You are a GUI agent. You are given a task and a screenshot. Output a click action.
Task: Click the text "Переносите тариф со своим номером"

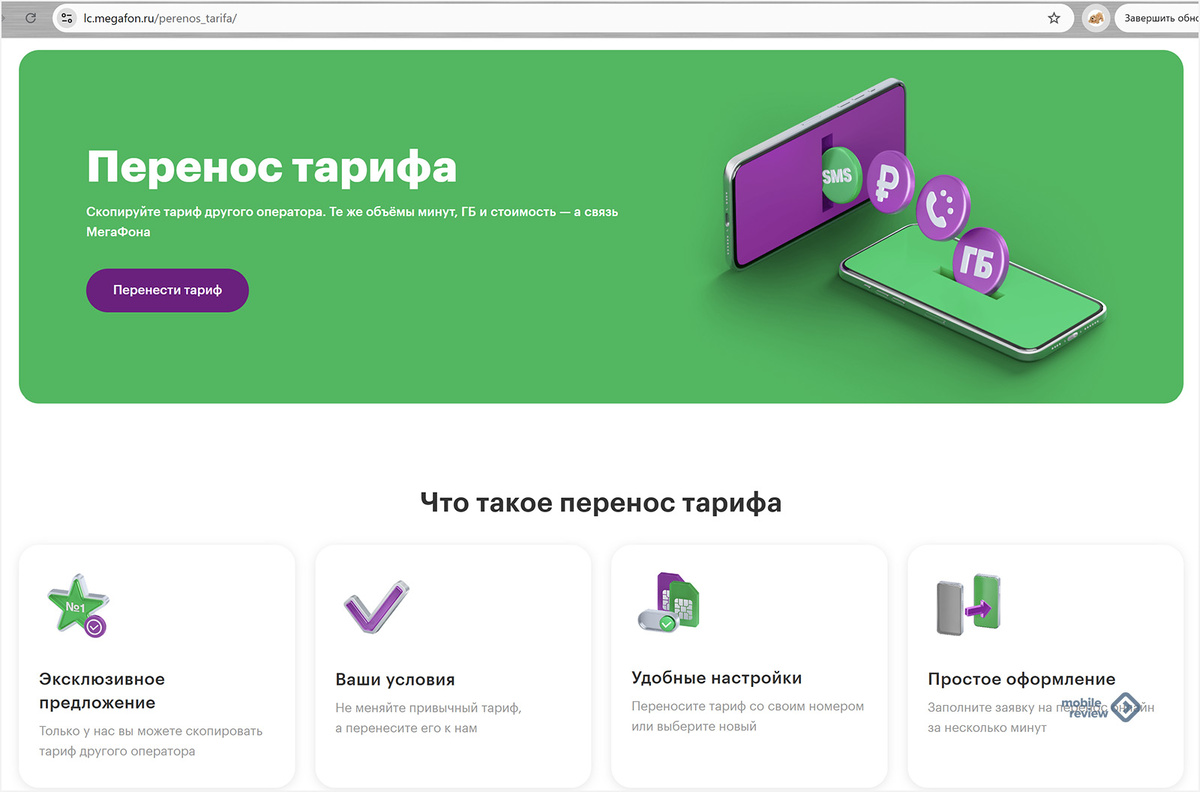tap(748, 706)
